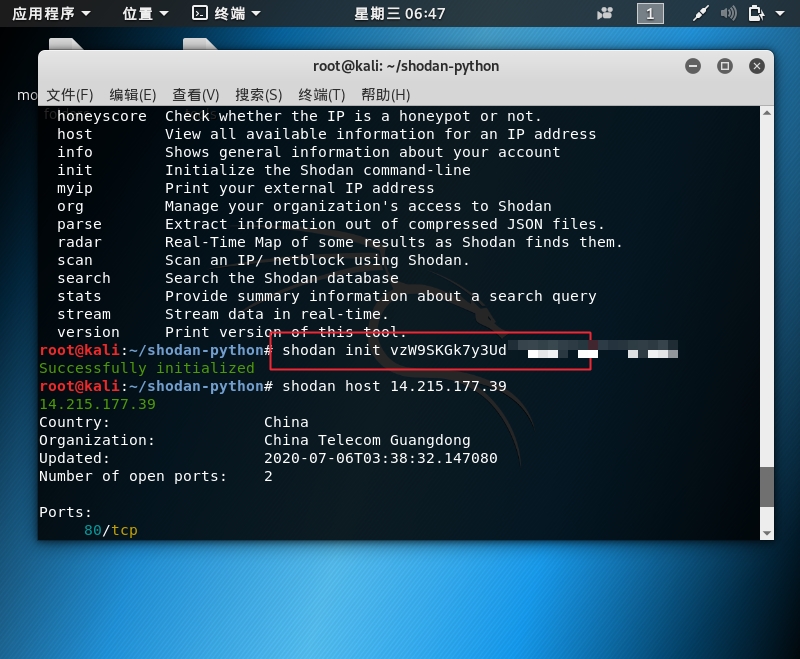The image size is (800, 659).
Task: Click the 'version' command text
Action: 88,333
